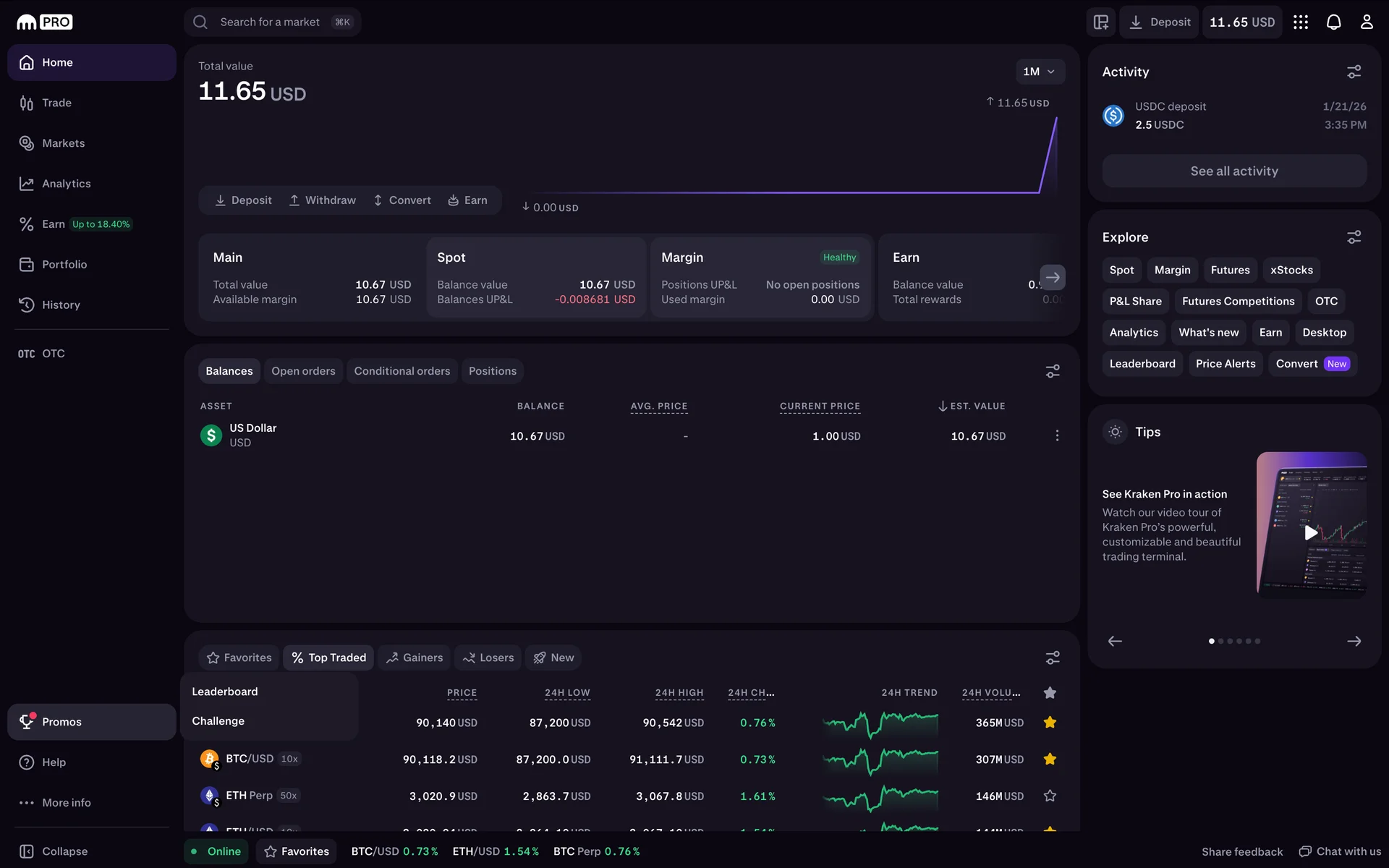Open market list settings icon
Screen dimensions: 1389x868
pos(1053,658)
